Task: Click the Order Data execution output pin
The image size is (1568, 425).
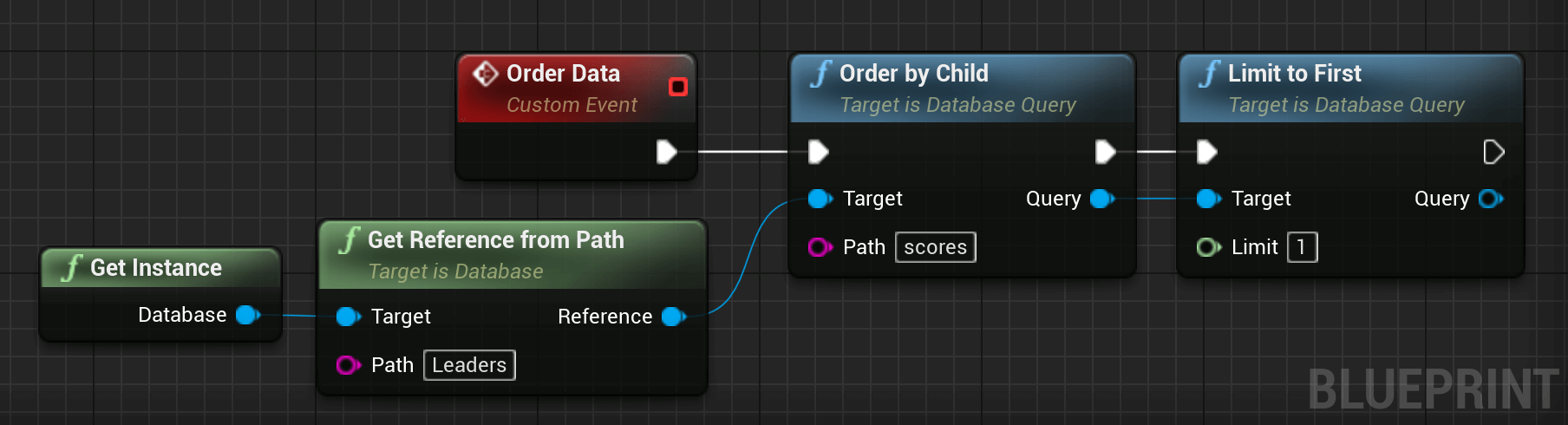Action: (x=666, y=152)
